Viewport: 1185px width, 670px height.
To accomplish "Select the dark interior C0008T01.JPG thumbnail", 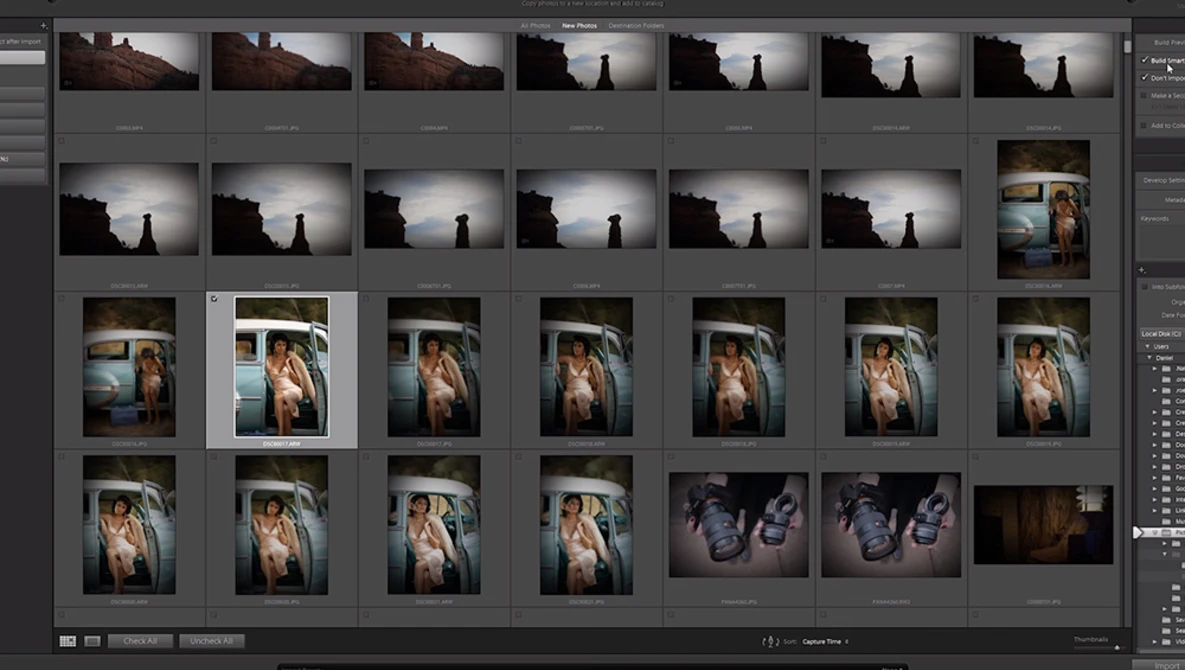I will [1043, 525].
